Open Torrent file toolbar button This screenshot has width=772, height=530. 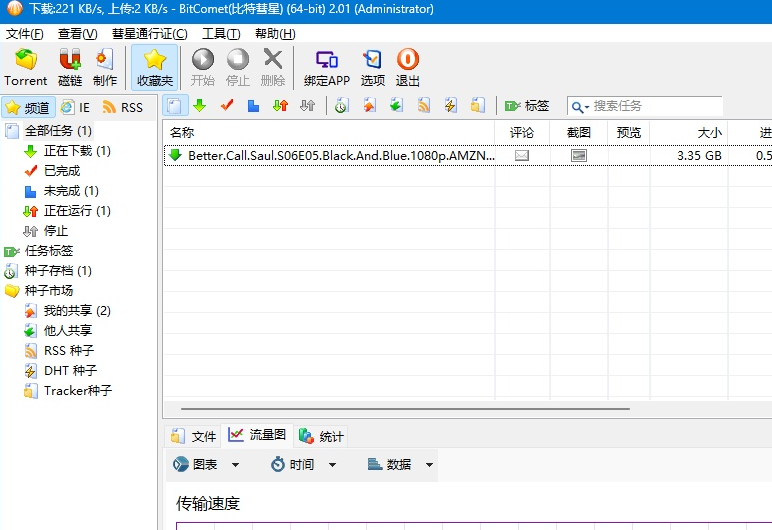point(26,67)
